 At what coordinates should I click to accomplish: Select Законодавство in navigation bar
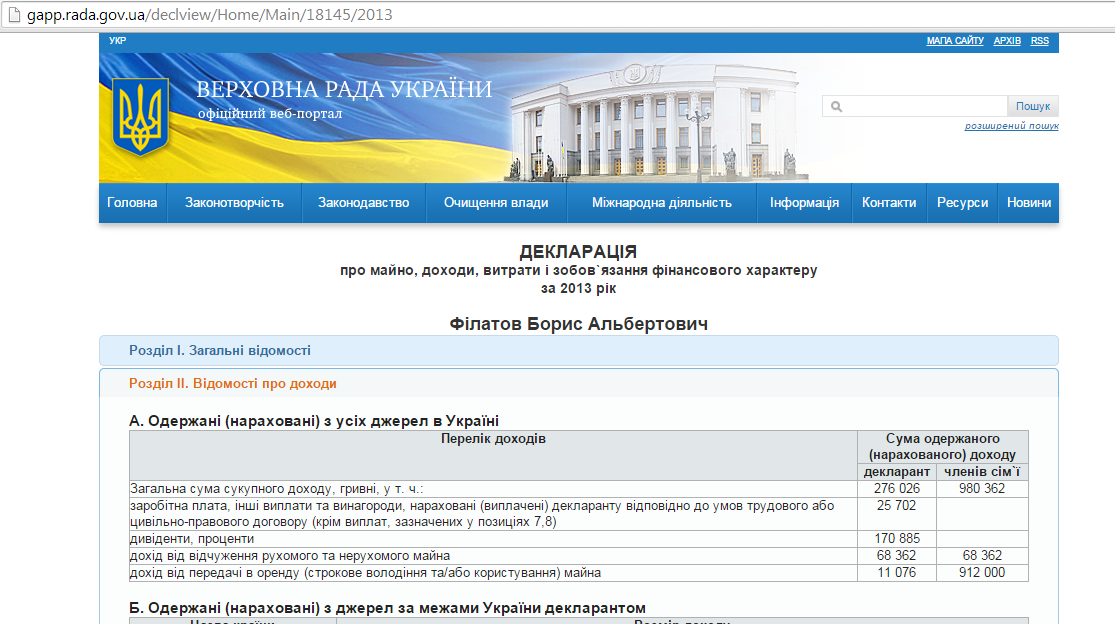tap(364, 203)
